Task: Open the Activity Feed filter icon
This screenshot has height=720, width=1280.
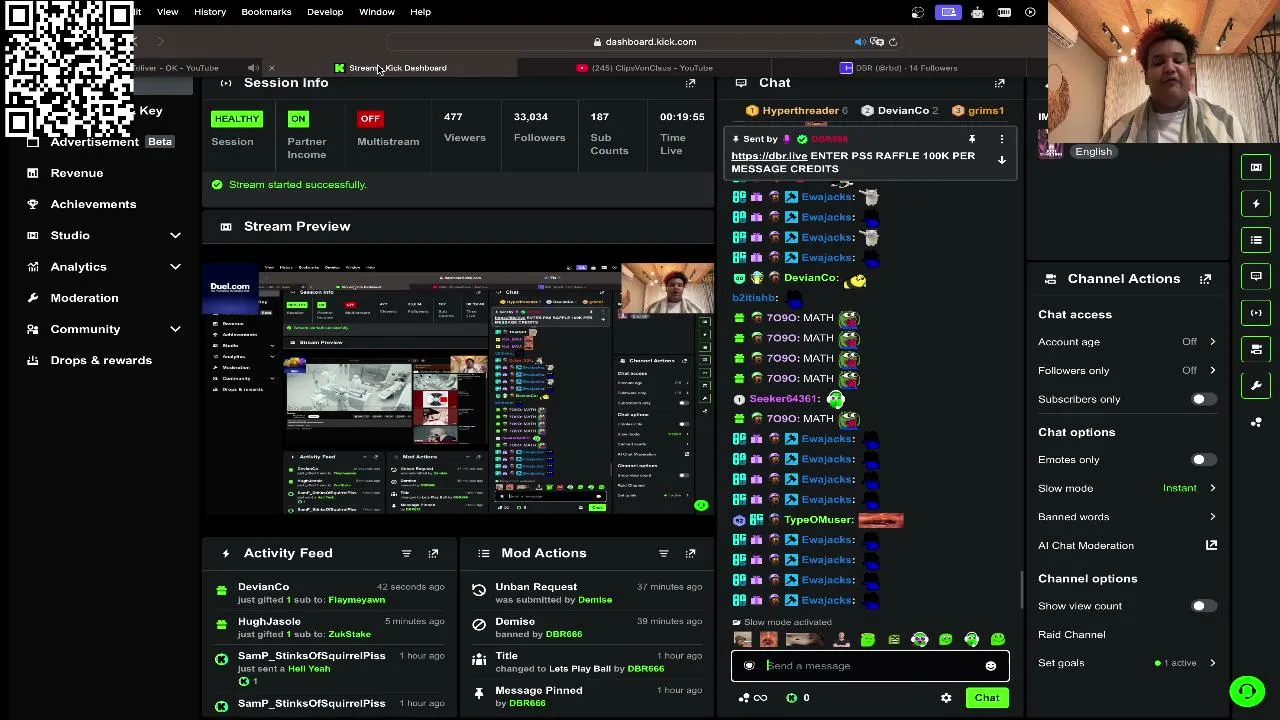Action: 406,553
